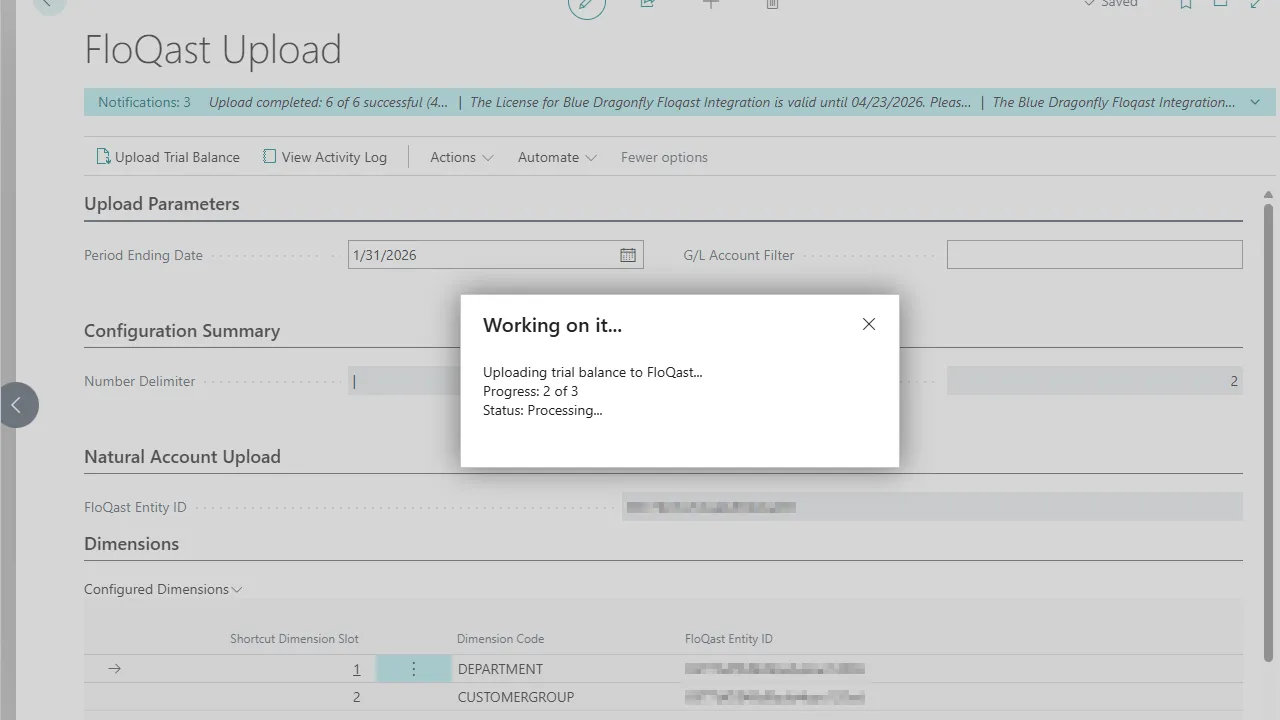Open the calendar picker for Period Ending Date
1280x720 pixels.
pyautogui.click(x=628, y=255)
